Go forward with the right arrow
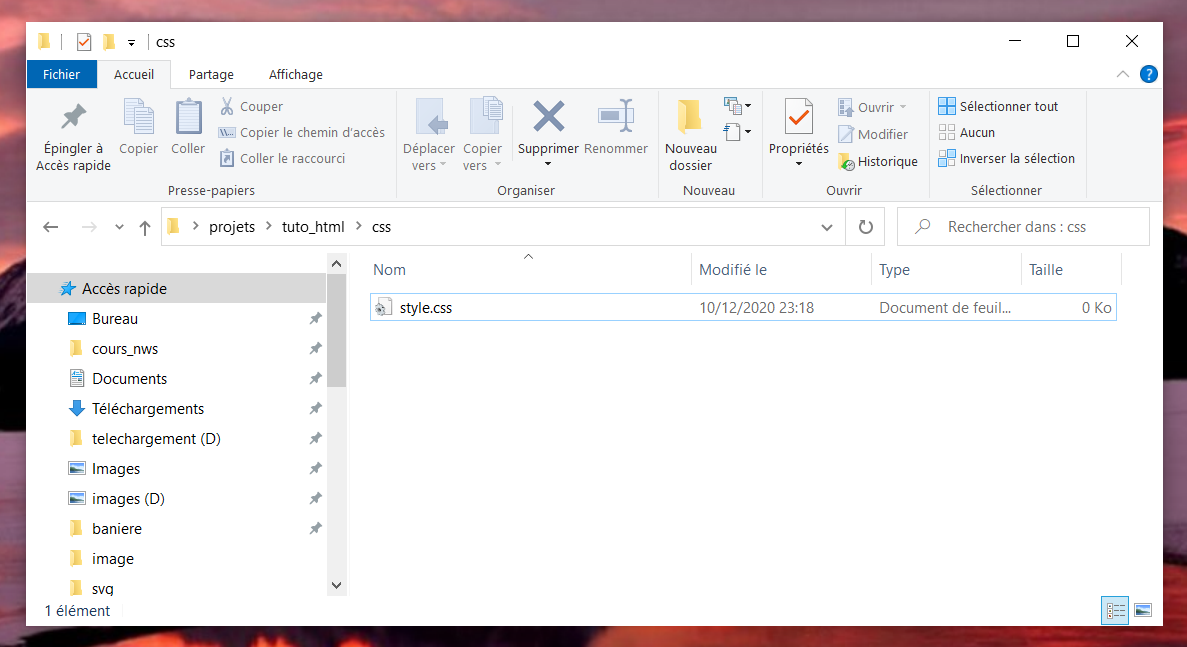This screenshot has width=1187, height=647. click(x=89, y=227)
